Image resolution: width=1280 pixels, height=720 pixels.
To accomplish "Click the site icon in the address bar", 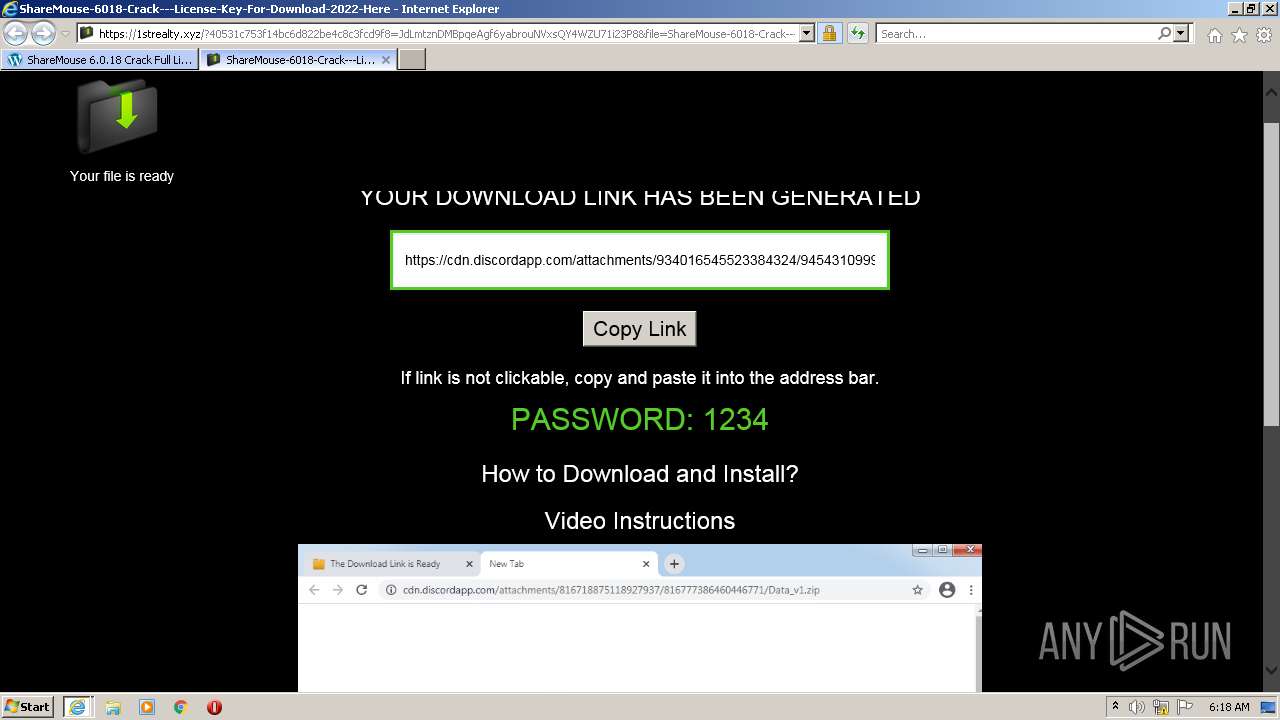I will (x=87, y=33).
